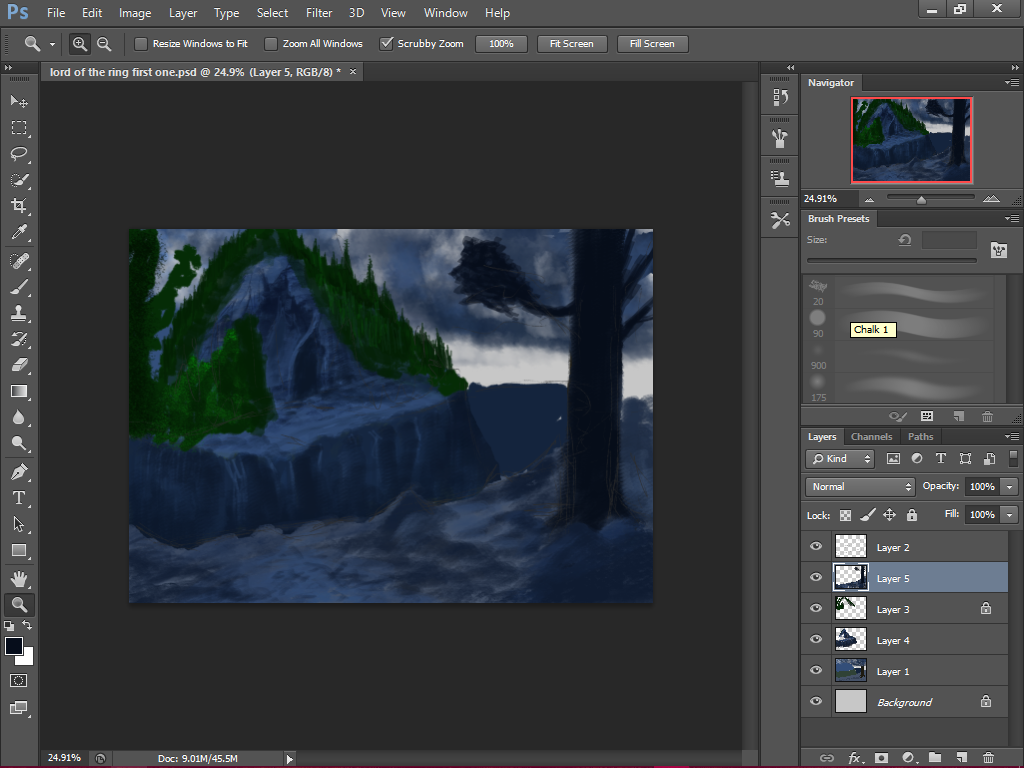
Task: Select the Hand tool
Action: (19, 579)
